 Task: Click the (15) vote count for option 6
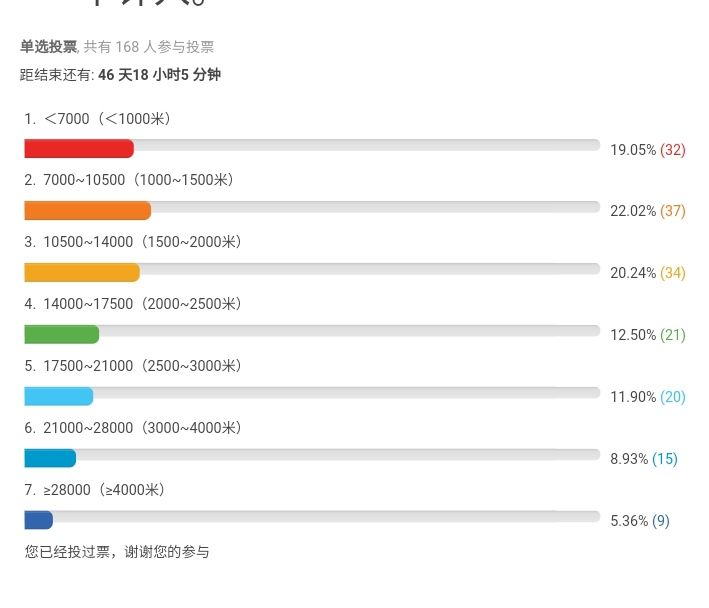(x=665, y=459)
